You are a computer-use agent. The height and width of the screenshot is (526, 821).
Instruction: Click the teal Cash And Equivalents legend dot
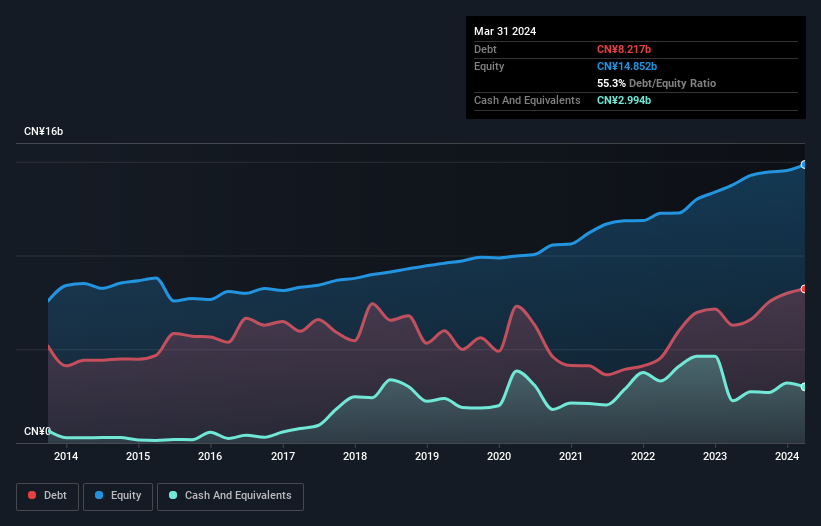[173, 495]
